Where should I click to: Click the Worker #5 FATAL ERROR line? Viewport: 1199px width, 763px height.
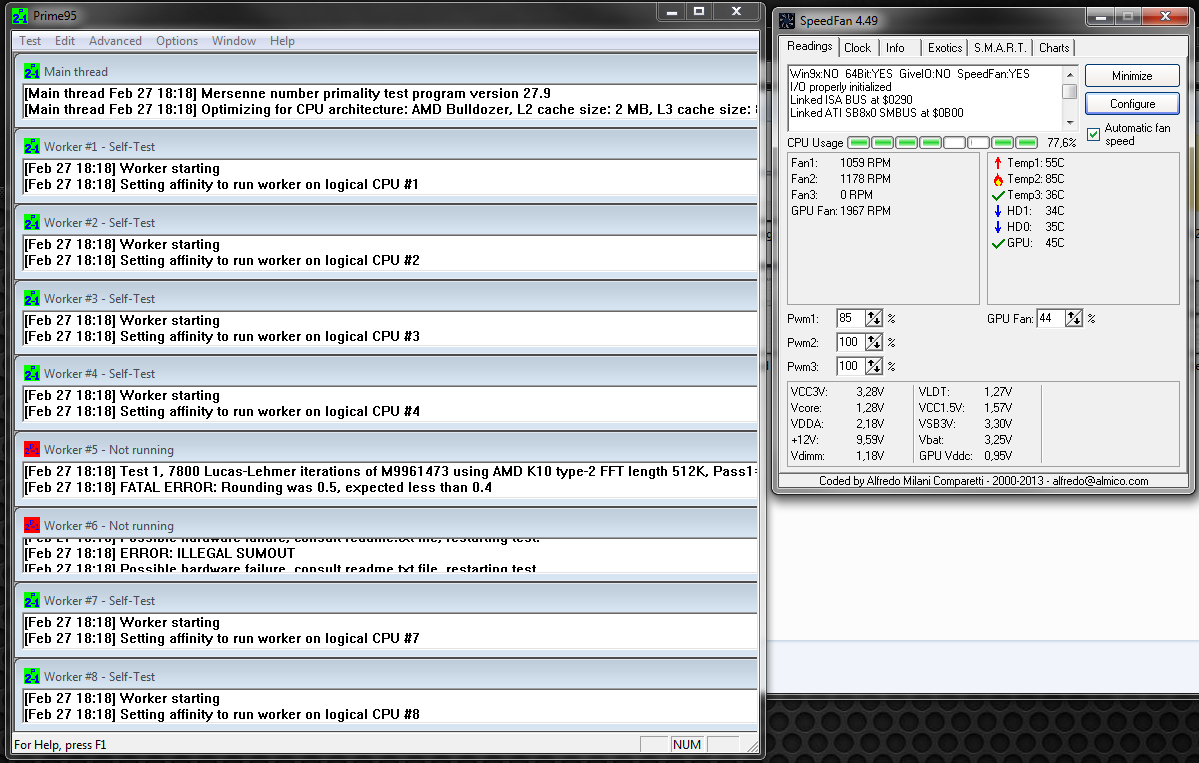click(x=258, y=488)
